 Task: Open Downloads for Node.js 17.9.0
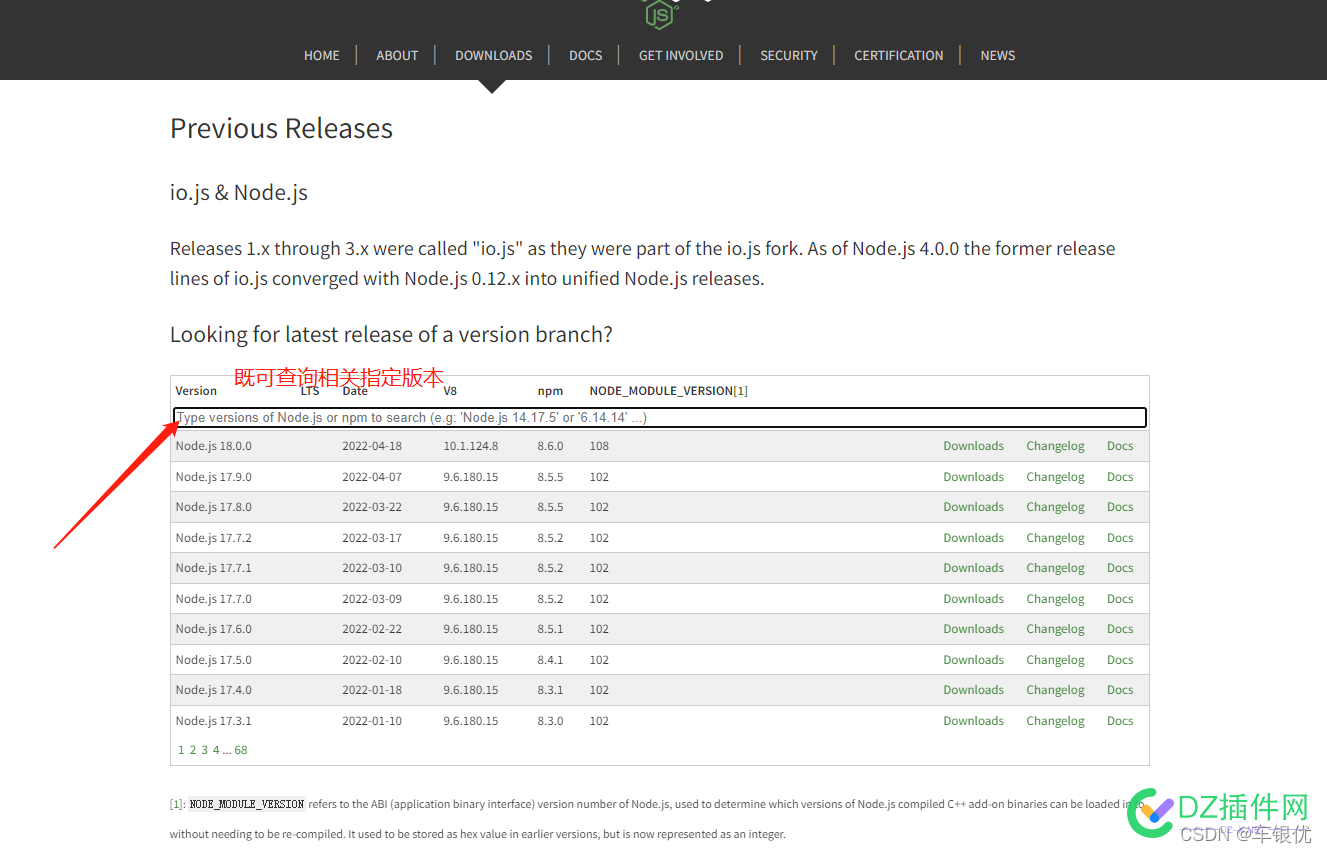point(974,477)
